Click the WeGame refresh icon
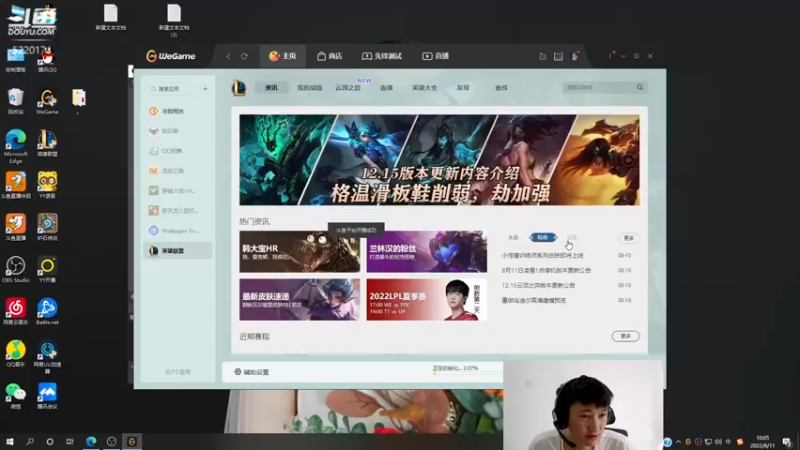This screenshot has height=450, width=800. pos(244,56)
